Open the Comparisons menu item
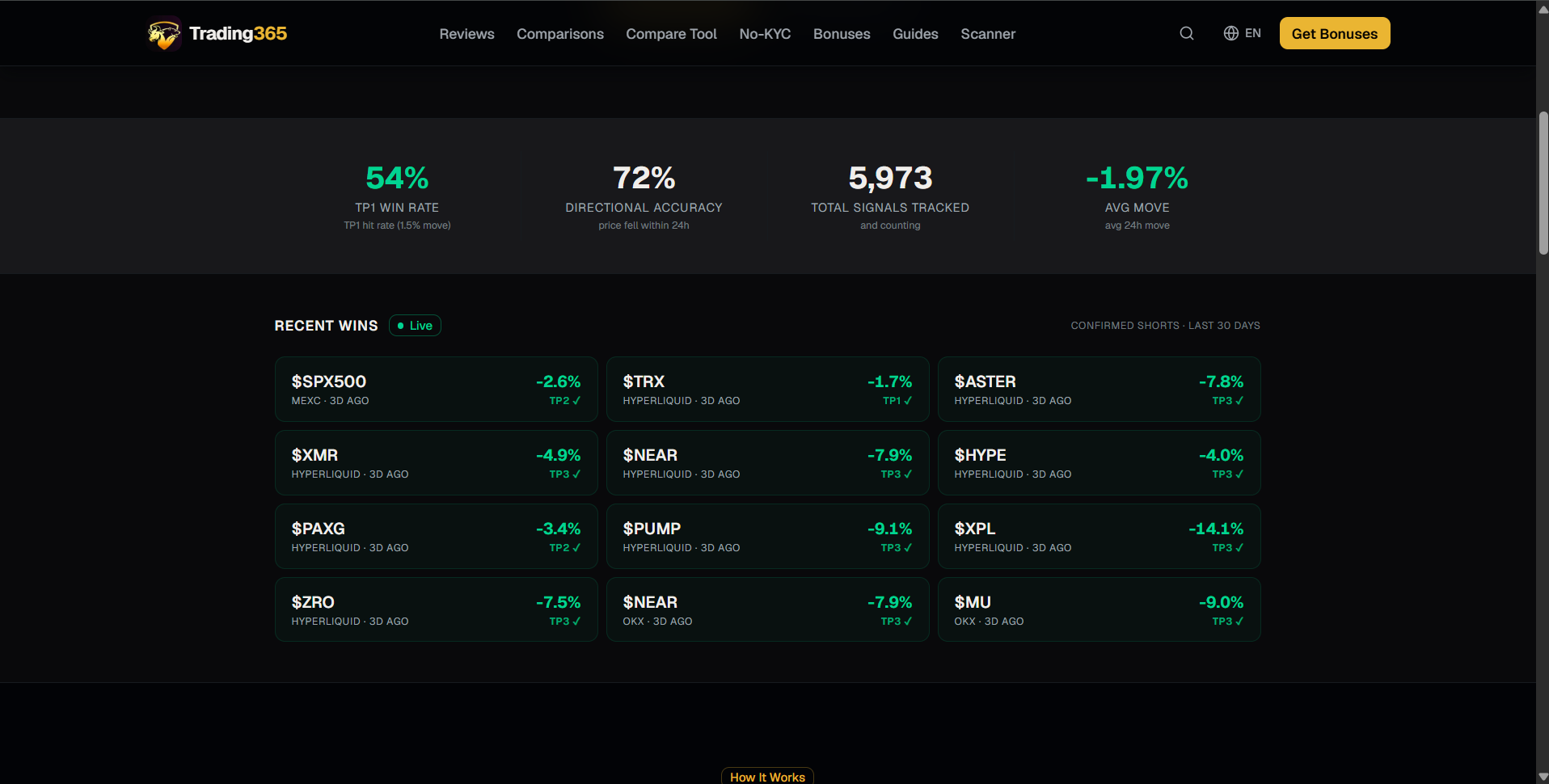The image size is (1549, 784). [x=560, y=34]
